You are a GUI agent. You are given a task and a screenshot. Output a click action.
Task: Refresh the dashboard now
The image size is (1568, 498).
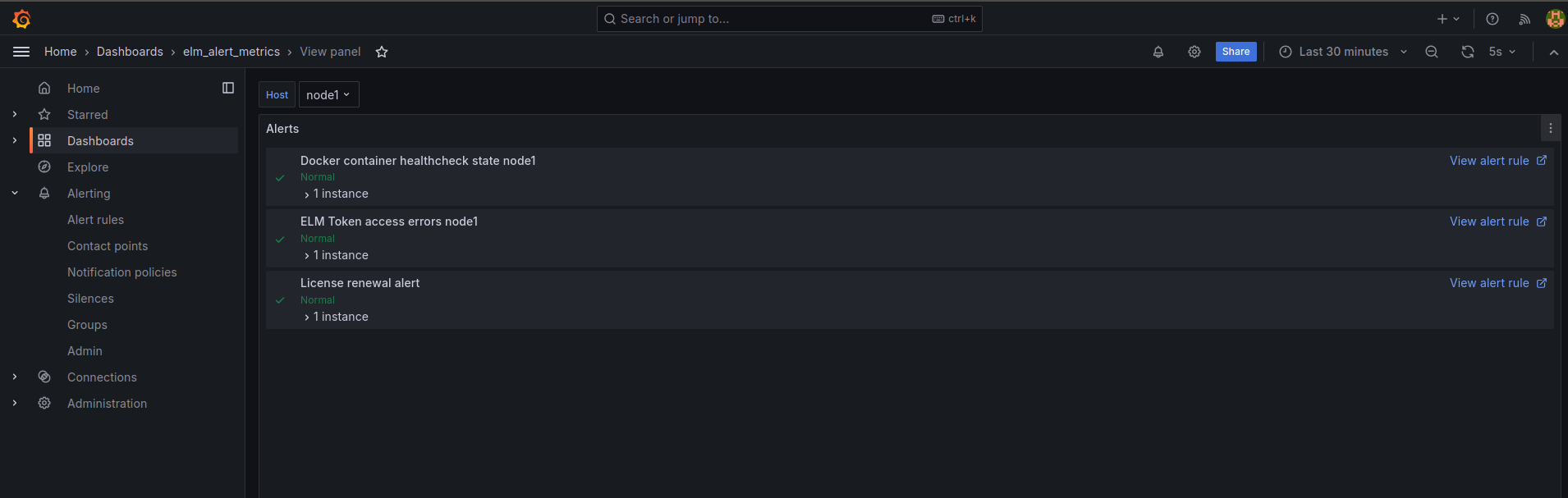(1468, 52)
